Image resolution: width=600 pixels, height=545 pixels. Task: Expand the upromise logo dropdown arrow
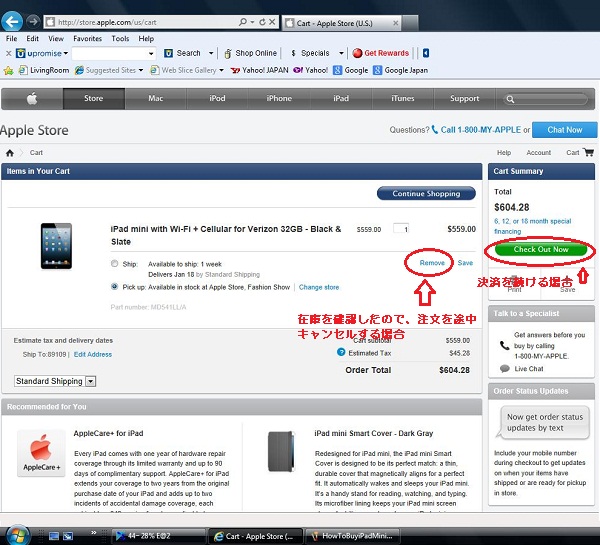click(x=66, y=53)
